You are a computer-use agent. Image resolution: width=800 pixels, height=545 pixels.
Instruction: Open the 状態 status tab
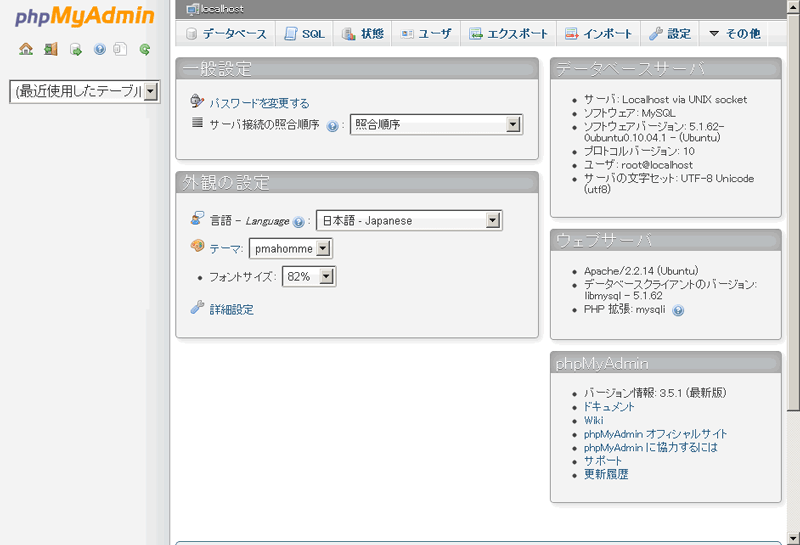pyautogui.click(x=362, y=34)
